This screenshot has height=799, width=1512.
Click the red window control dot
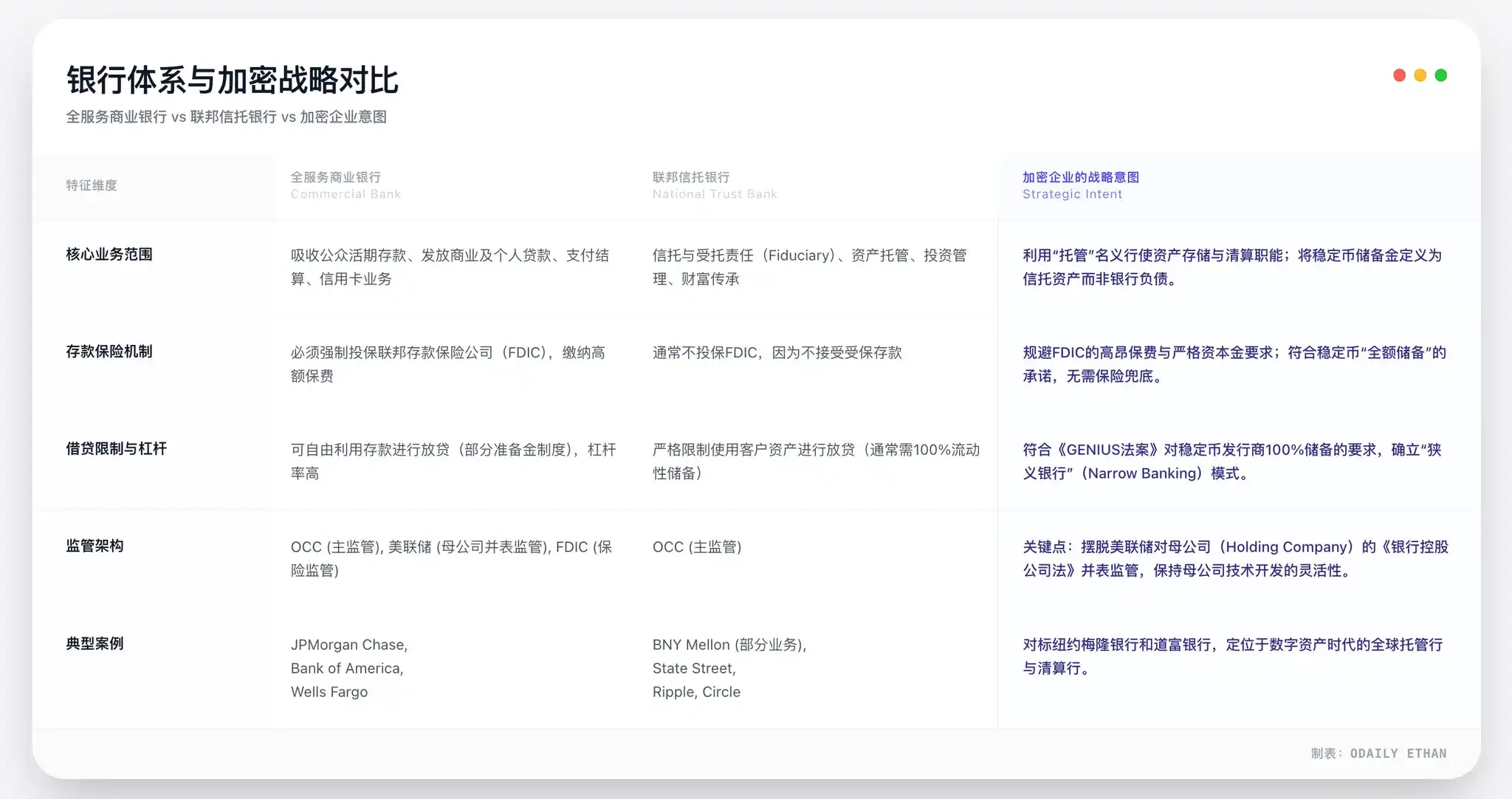coord(1401,75)
